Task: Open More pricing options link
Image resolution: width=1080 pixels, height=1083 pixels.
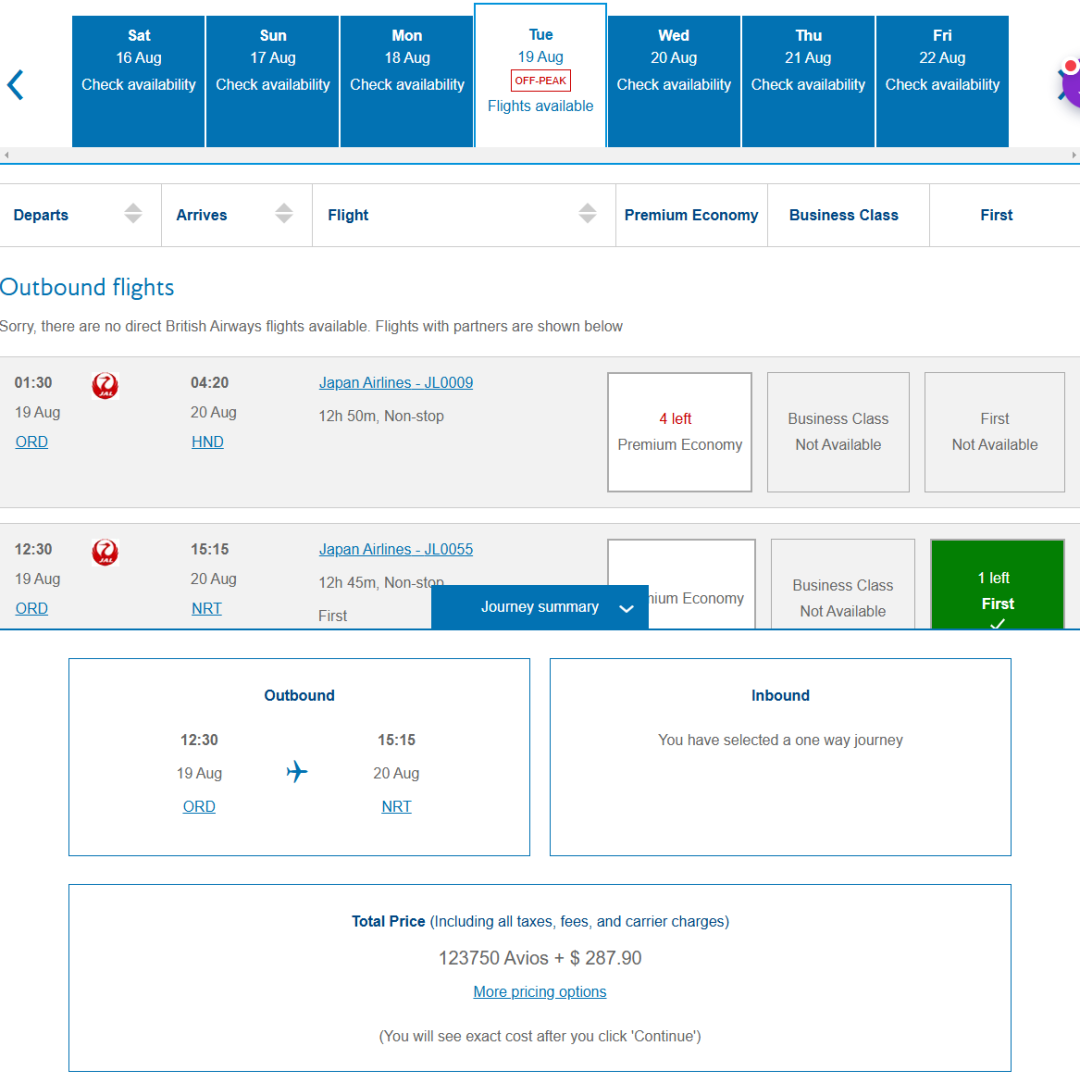Action: tap(539, 992)
